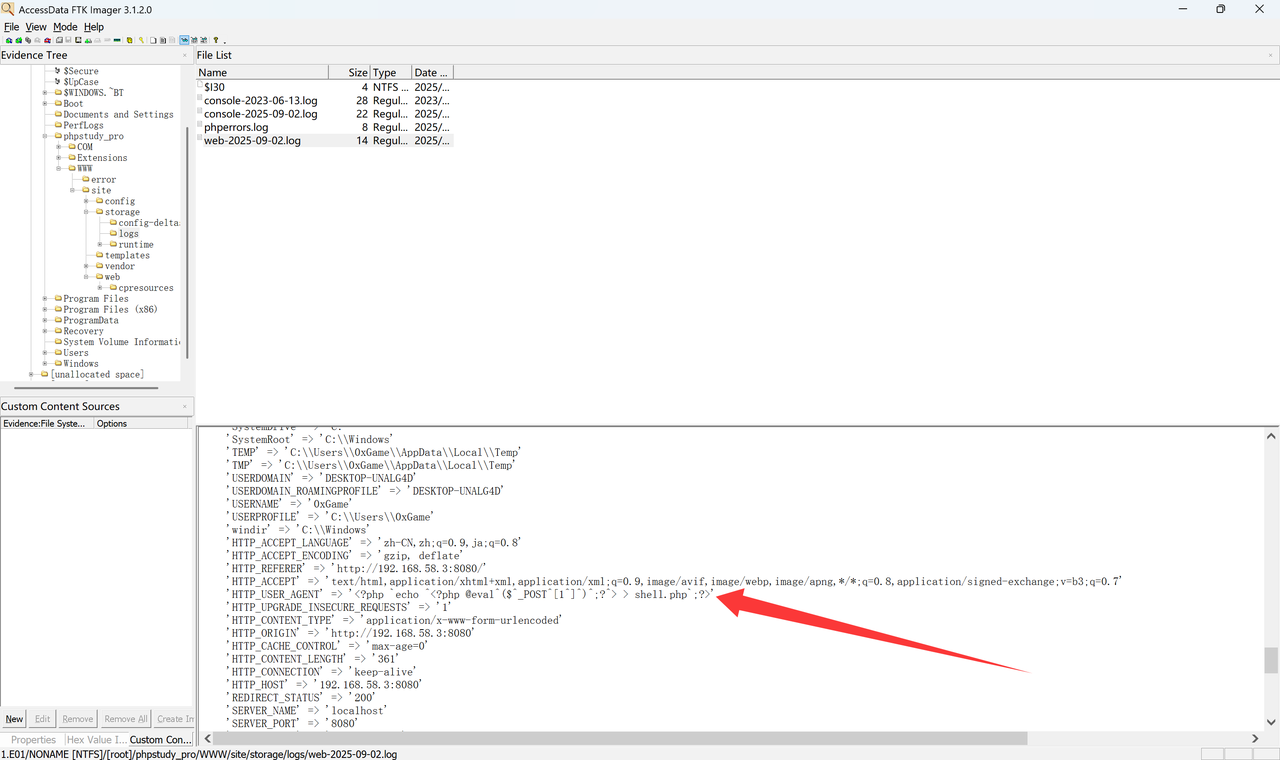Expand the Users folder tree node
The image size is (1280, 760).
(x=45, y=353)
